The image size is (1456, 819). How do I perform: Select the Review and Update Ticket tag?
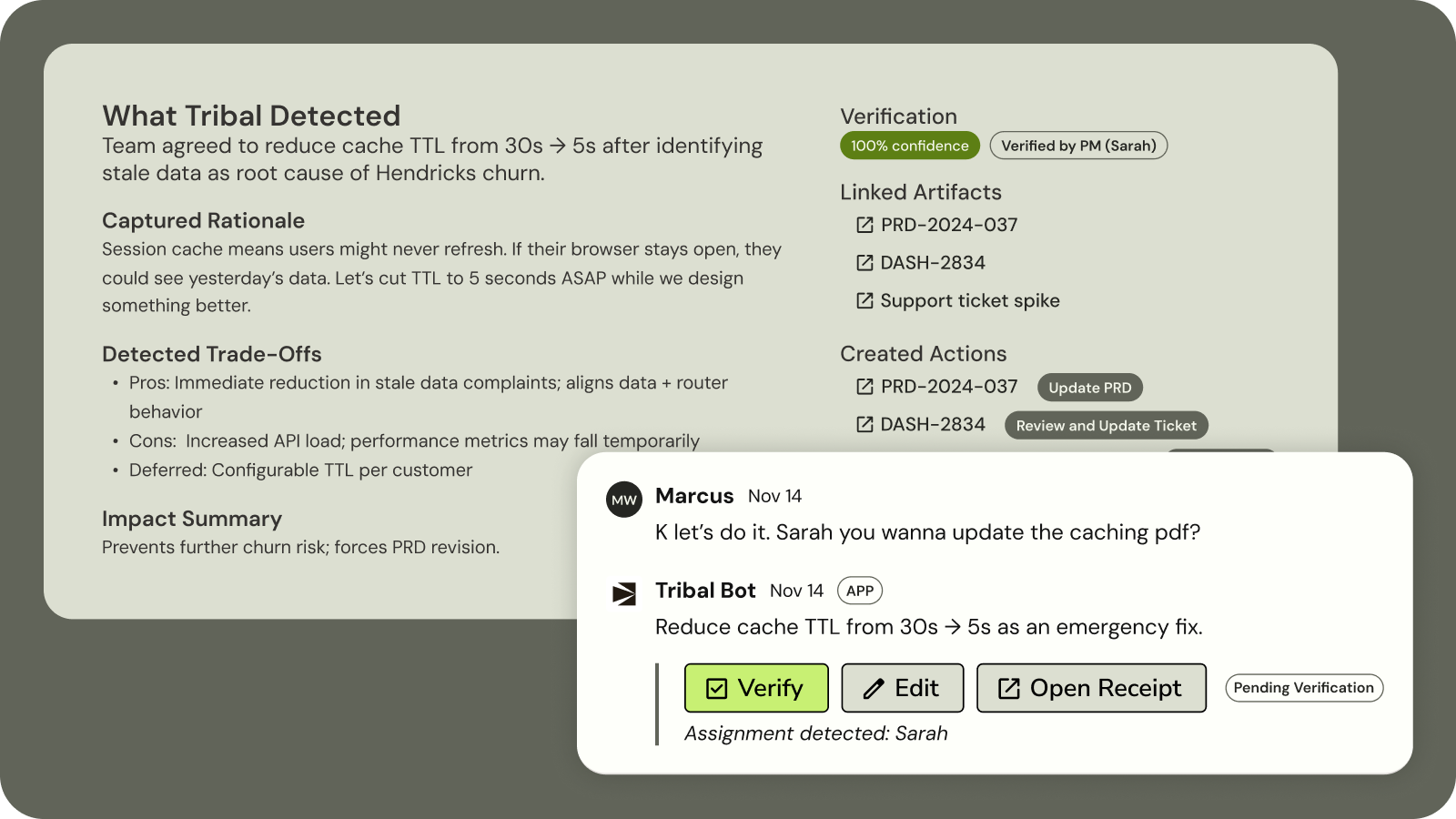[1106, 425]
